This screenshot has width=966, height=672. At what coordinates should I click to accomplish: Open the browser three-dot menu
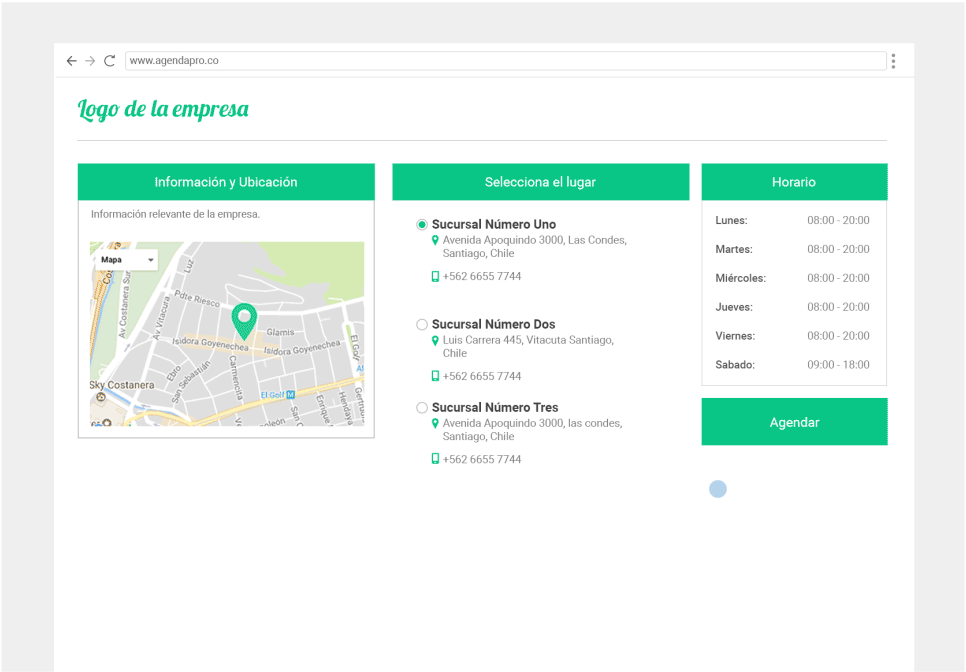pos(893,60)
